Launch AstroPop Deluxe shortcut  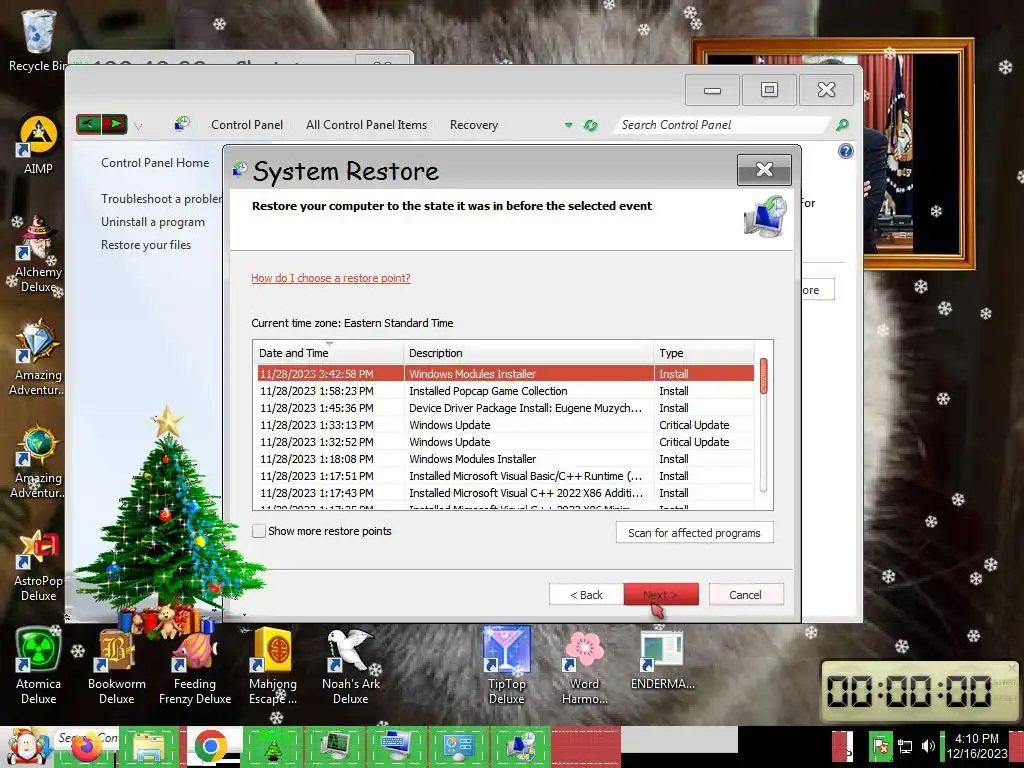pos(38,566)
